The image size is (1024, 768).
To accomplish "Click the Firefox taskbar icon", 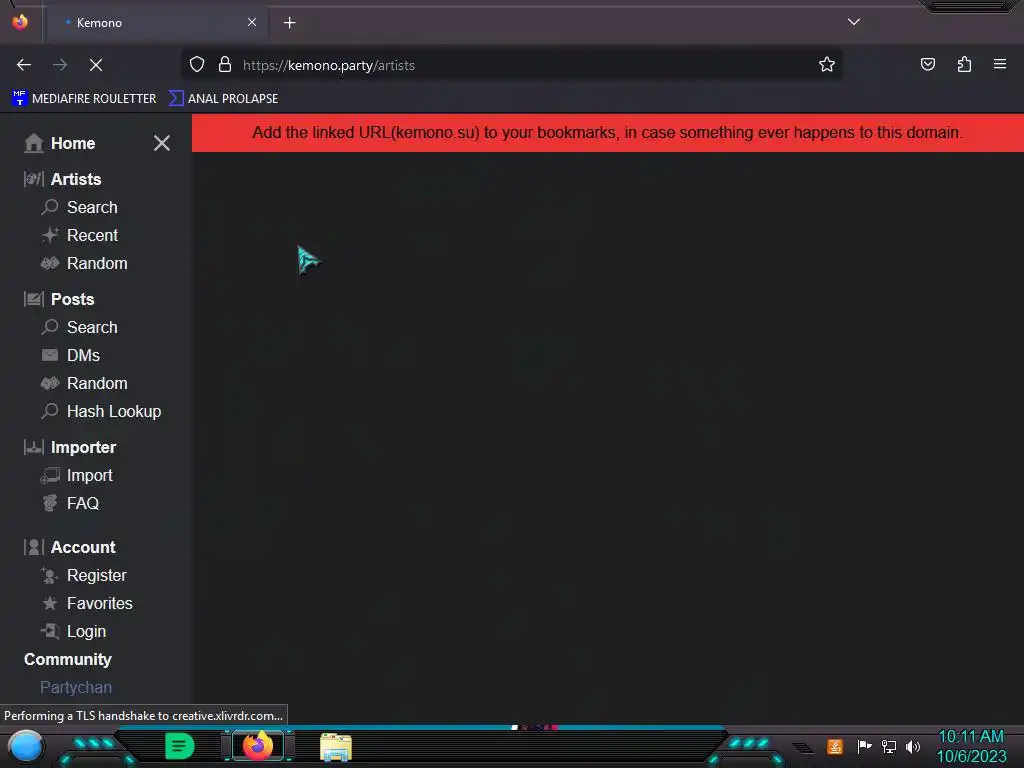I will 257,746.
